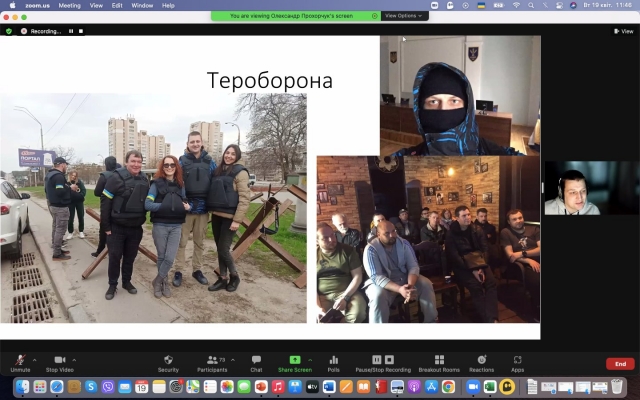
Task: Click the Wi-Fi status icon in menu bar
Action: (516, 5)
